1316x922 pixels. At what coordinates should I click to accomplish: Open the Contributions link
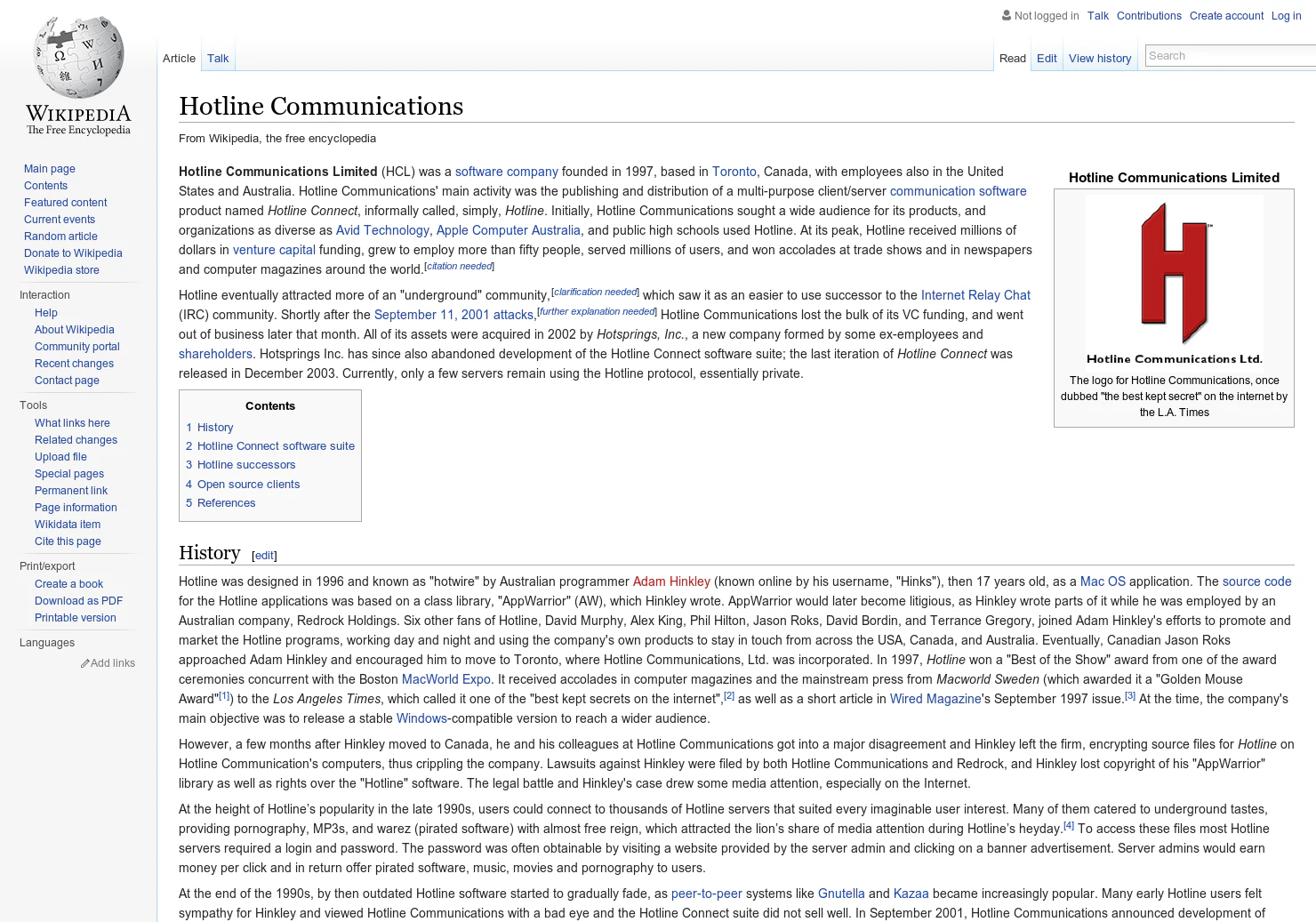tap(1149, 16)
